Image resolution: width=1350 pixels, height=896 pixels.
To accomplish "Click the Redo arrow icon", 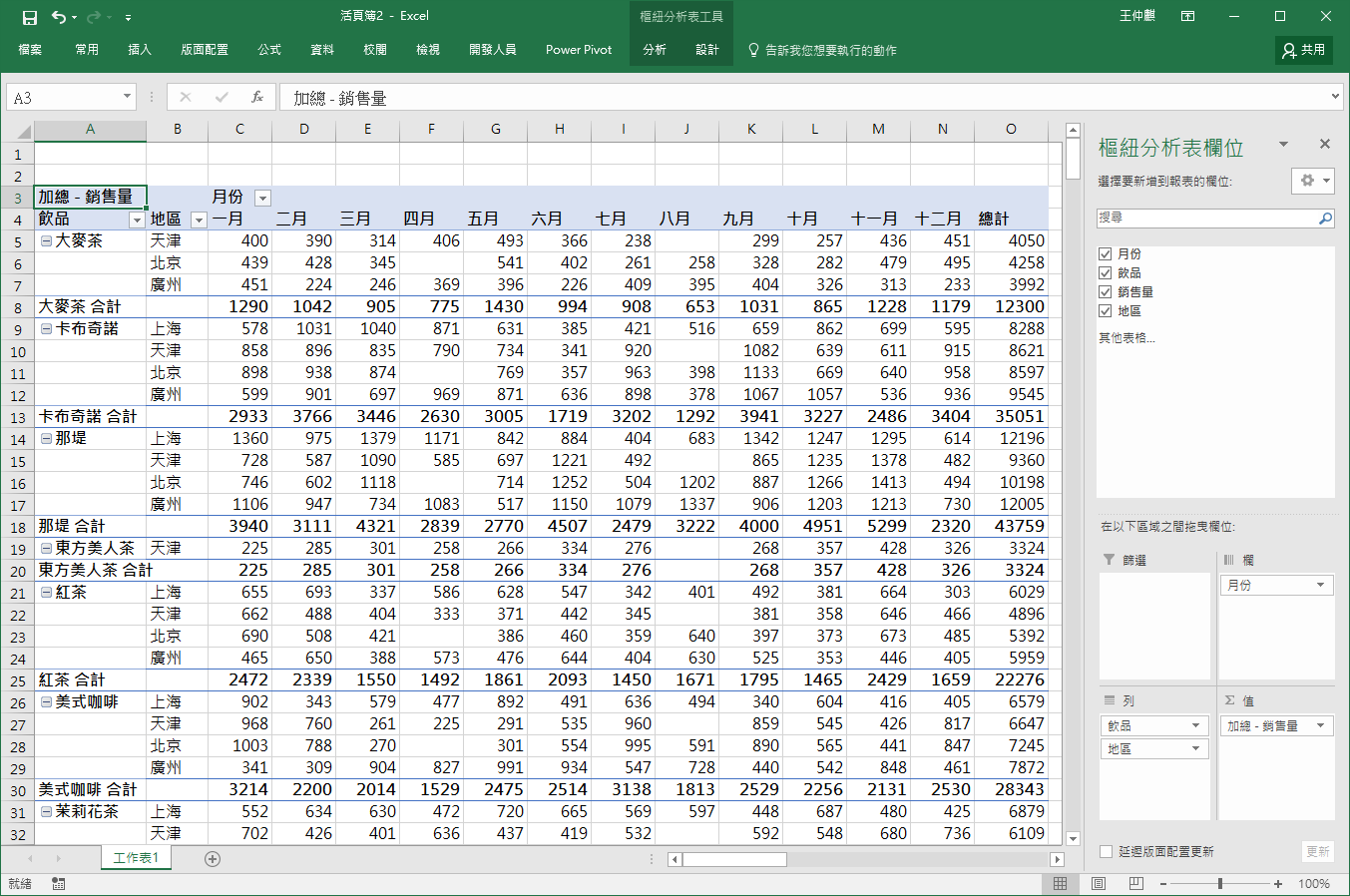I will (94, 17).
